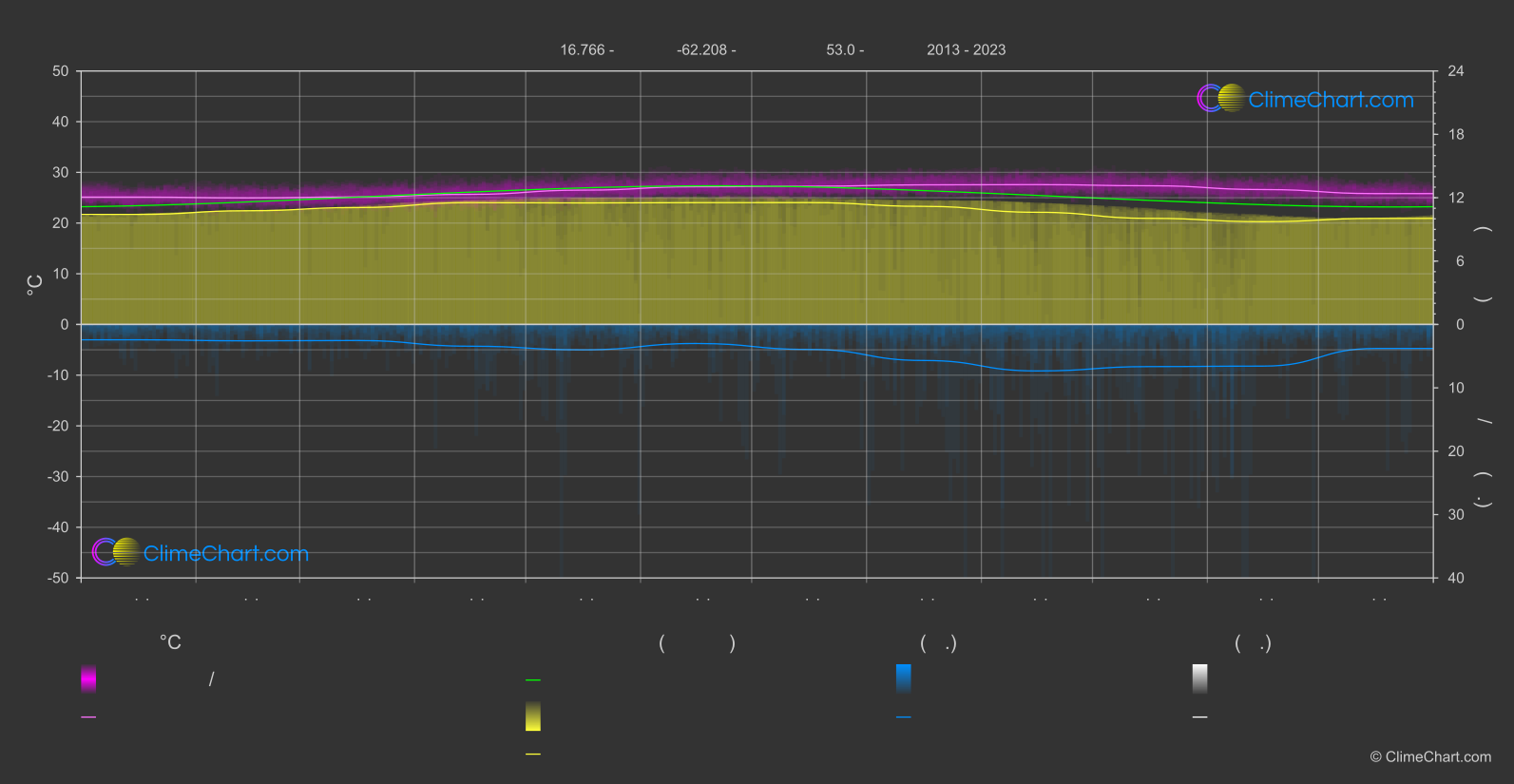Toggle the green line legend marker

(x=533, y=680)
